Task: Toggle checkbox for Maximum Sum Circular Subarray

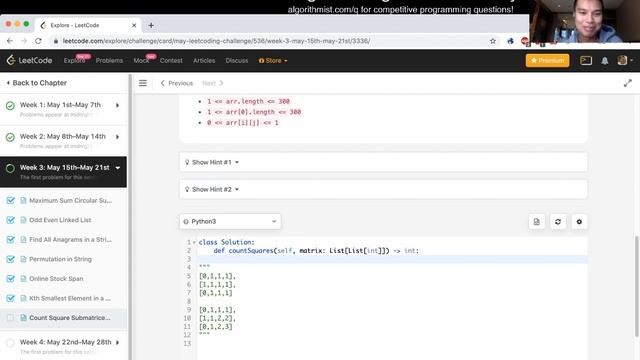Action: click(x=11, y=200)
